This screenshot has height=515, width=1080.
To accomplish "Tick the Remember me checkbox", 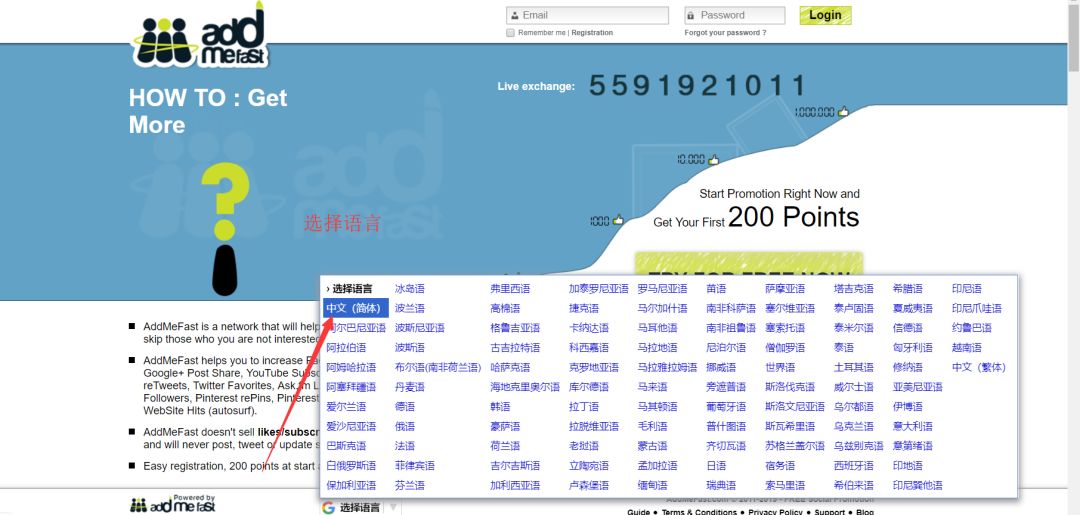I will 510,33.
